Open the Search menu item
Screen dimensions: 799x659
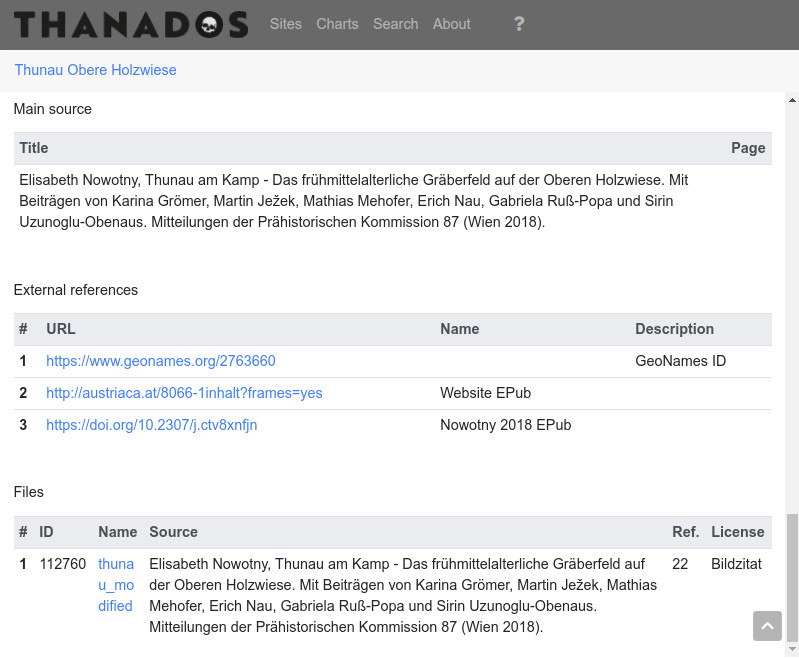[x=395, y=24]
